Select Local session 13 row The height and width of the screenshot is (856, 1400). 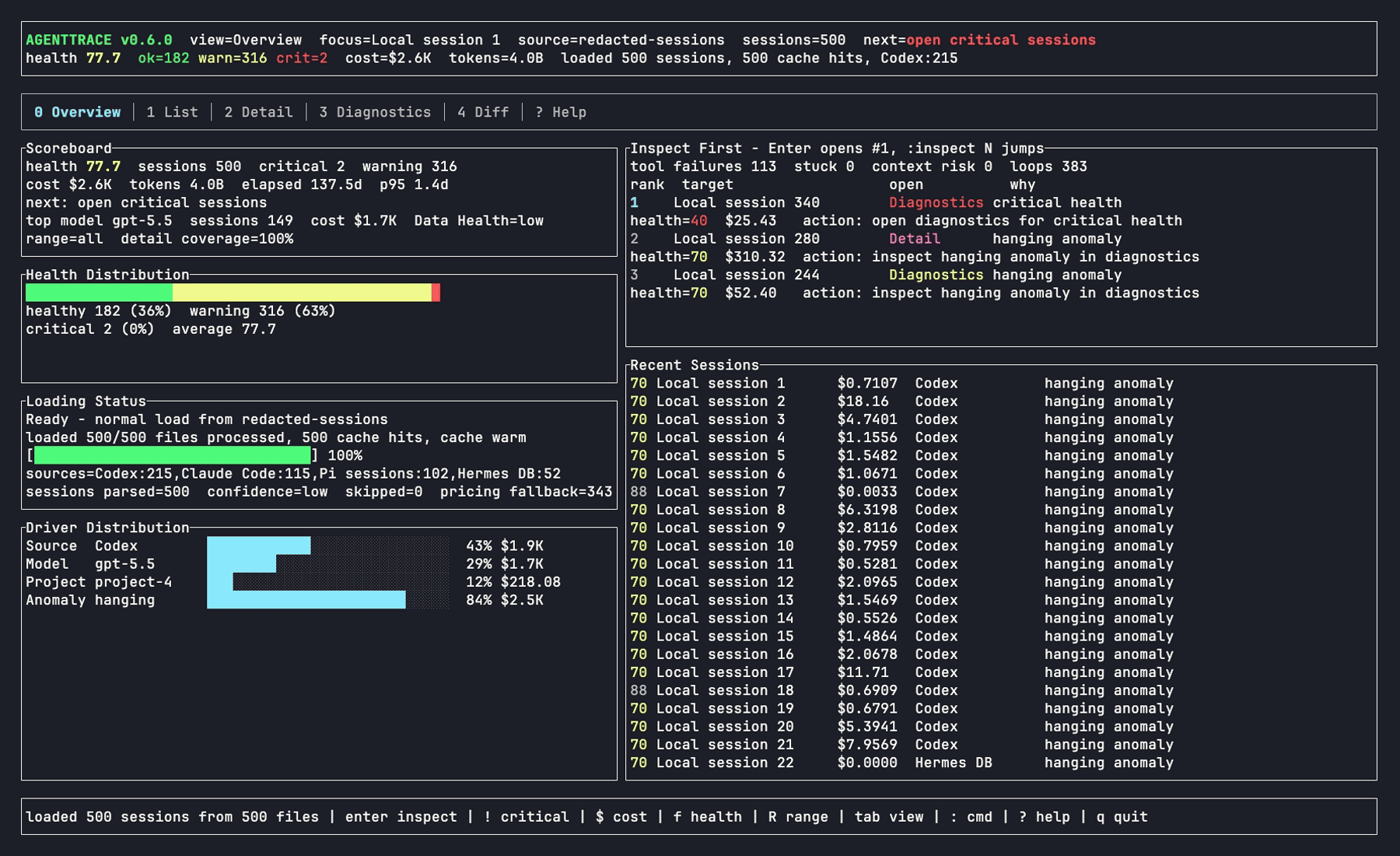coord(902,600)
